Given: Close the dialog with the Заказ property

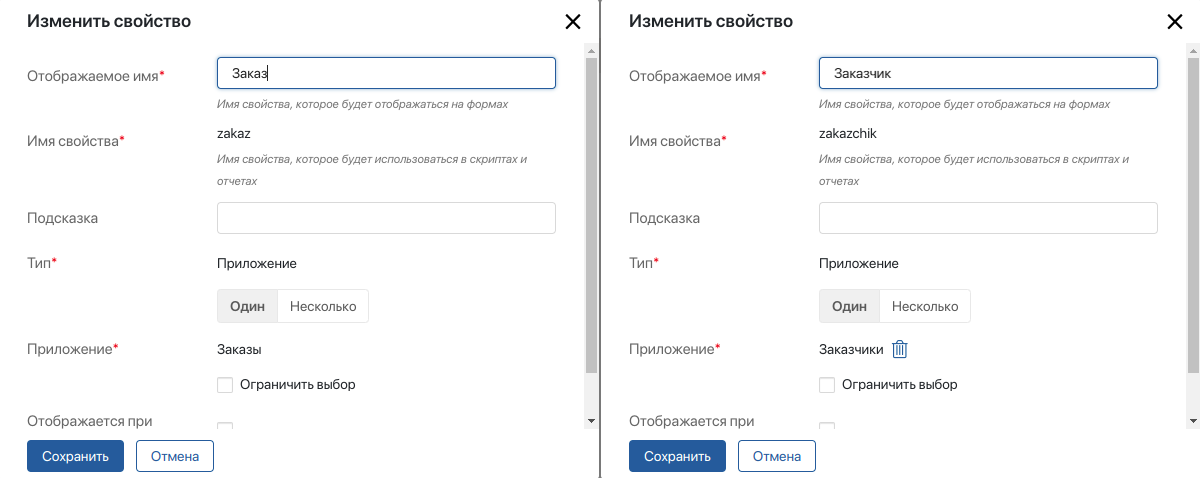Looking at the screenshot, I should point(573,22).
